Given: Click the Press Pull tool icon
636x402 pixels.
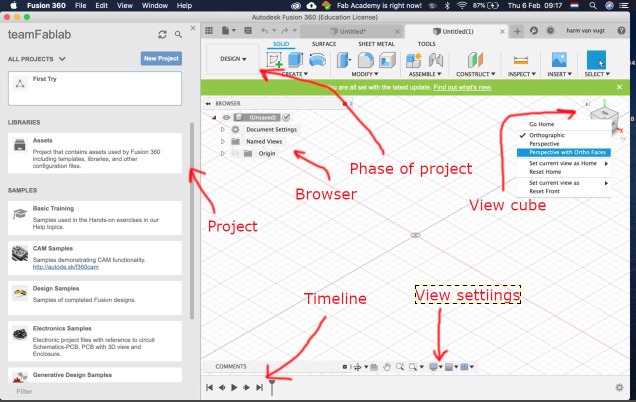Looking at the screenshot, I should tap(344, 60).
